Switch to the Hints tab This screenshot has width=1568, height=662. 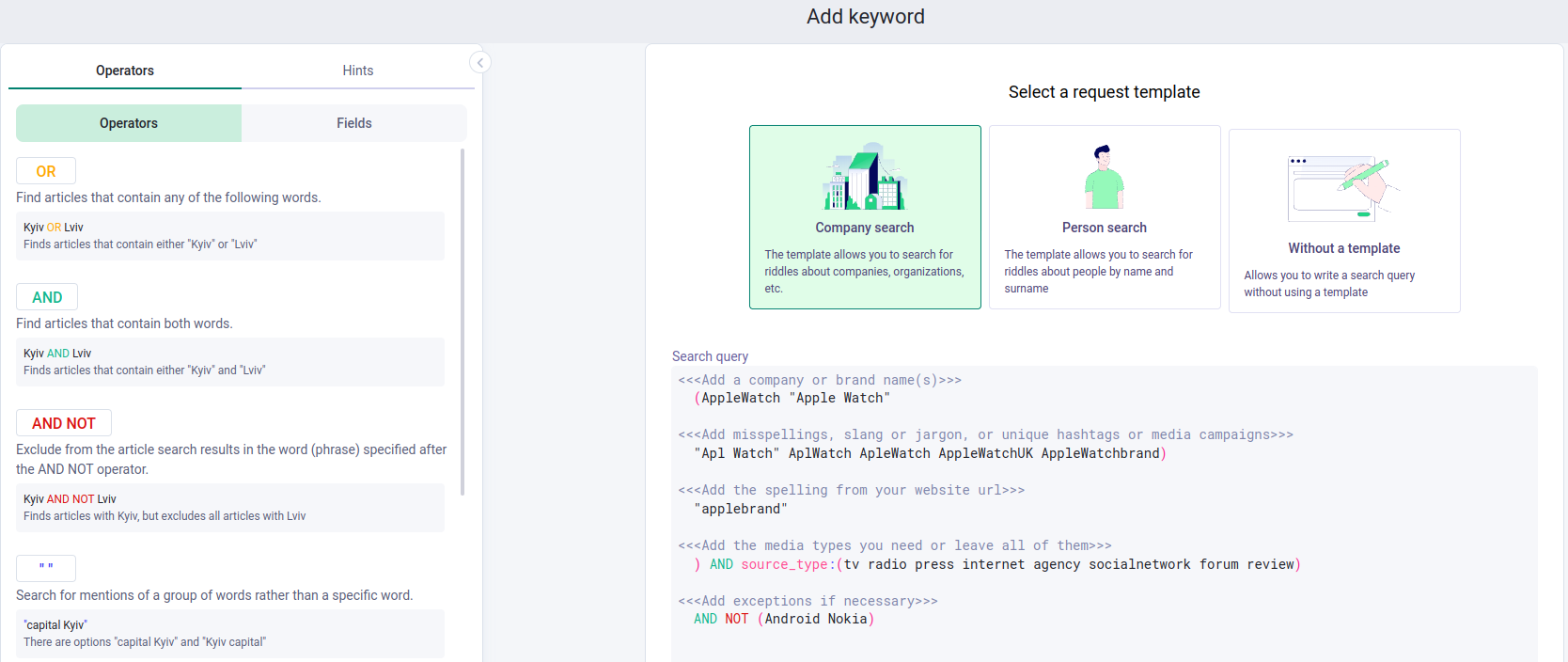point(358,71)
